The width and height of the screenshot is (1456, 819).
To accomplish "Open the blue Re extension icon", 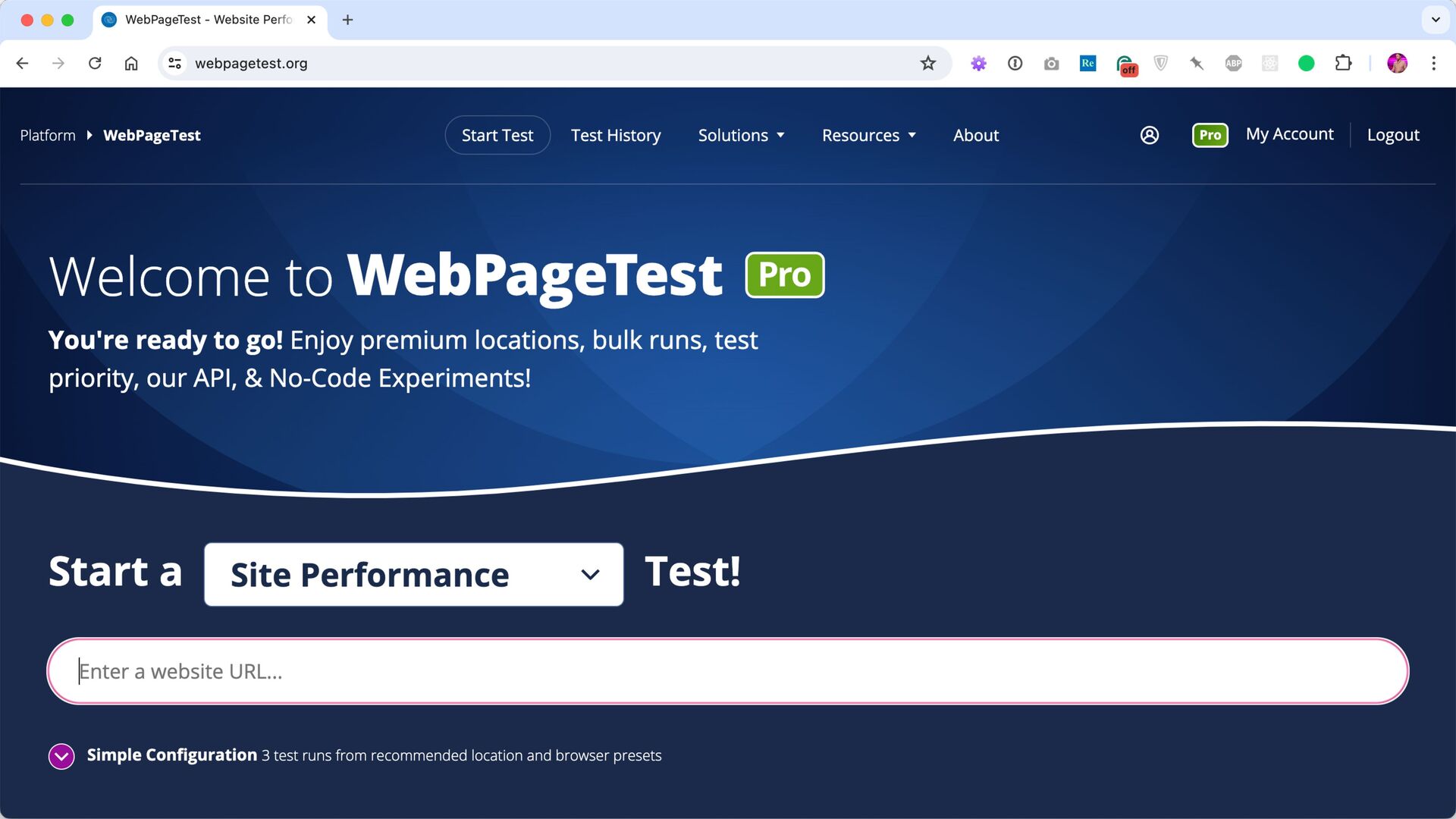I will tap(1088, 64).
